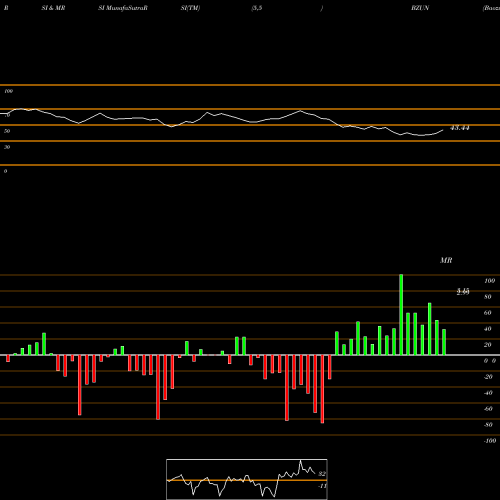Click the -60 label on MR axis
The width and height of the screenshot is (500, 500).
488,409
